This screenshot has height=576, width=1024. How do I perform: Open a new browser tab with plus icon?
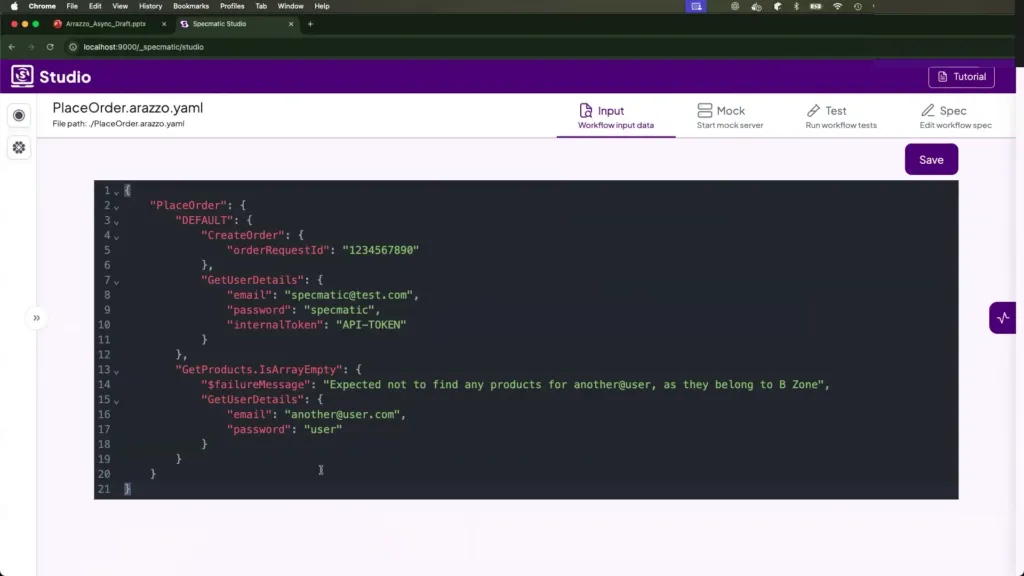coord(310,24)
